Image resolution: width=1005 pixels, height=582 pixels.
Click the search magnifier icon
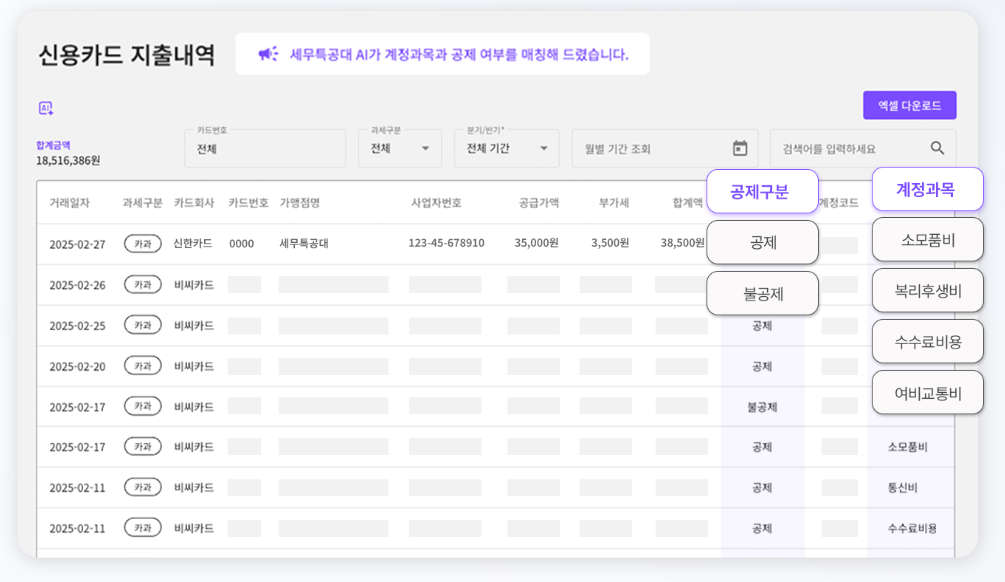click(x=937, y=148)
